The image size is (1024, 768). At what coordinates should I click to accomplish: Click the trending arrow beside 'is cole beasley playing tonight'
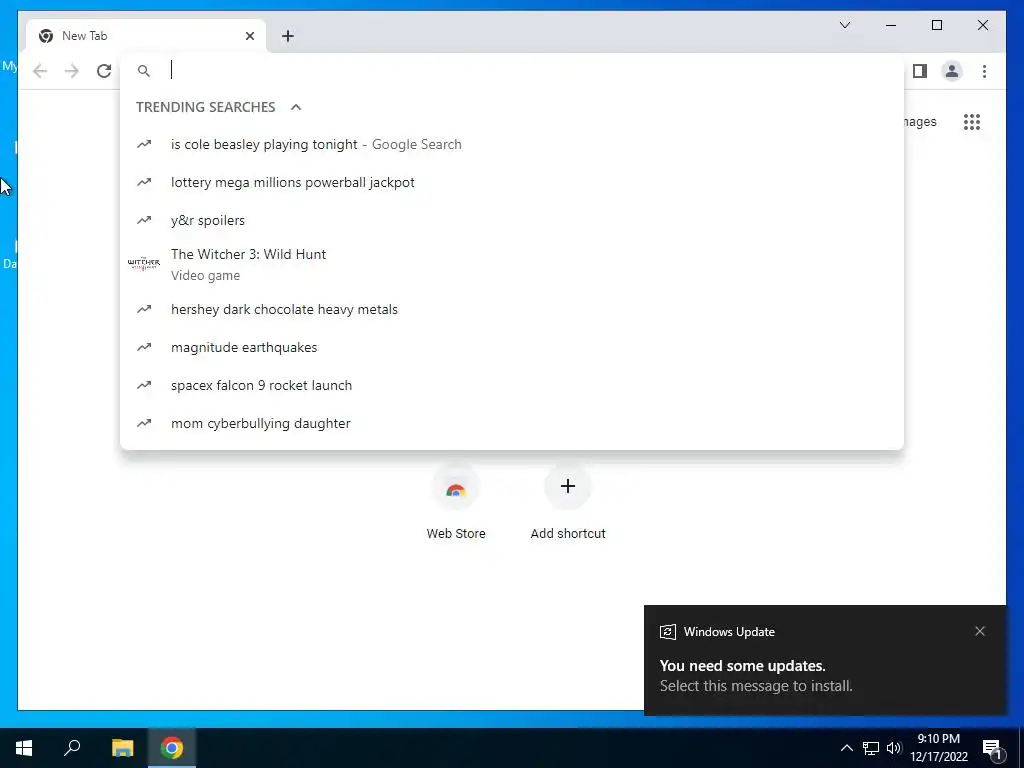[x=144, y=144]
